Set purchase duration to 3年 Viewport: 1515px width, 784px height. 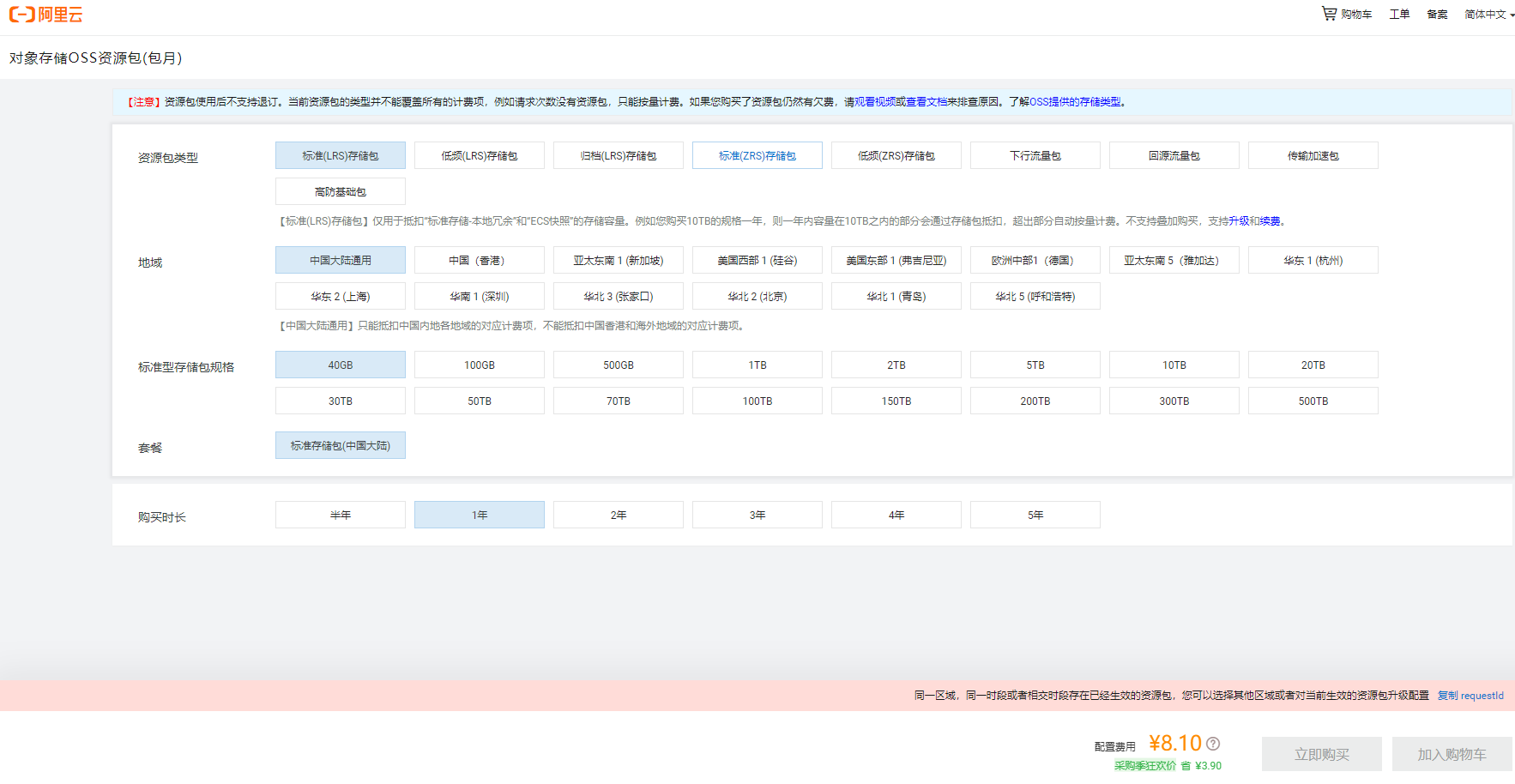click(x=757, y=515)
